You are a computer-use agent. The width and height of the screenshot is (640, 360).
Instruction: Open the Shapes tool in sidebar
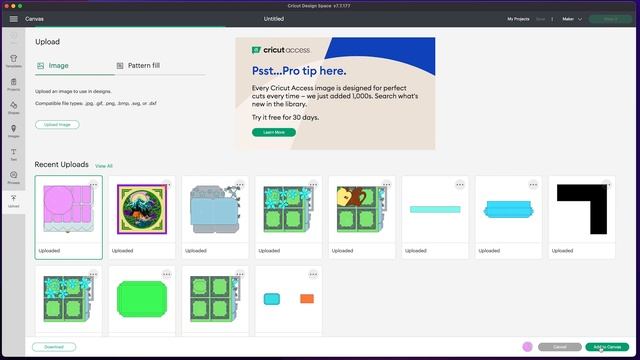coord(13,108)
